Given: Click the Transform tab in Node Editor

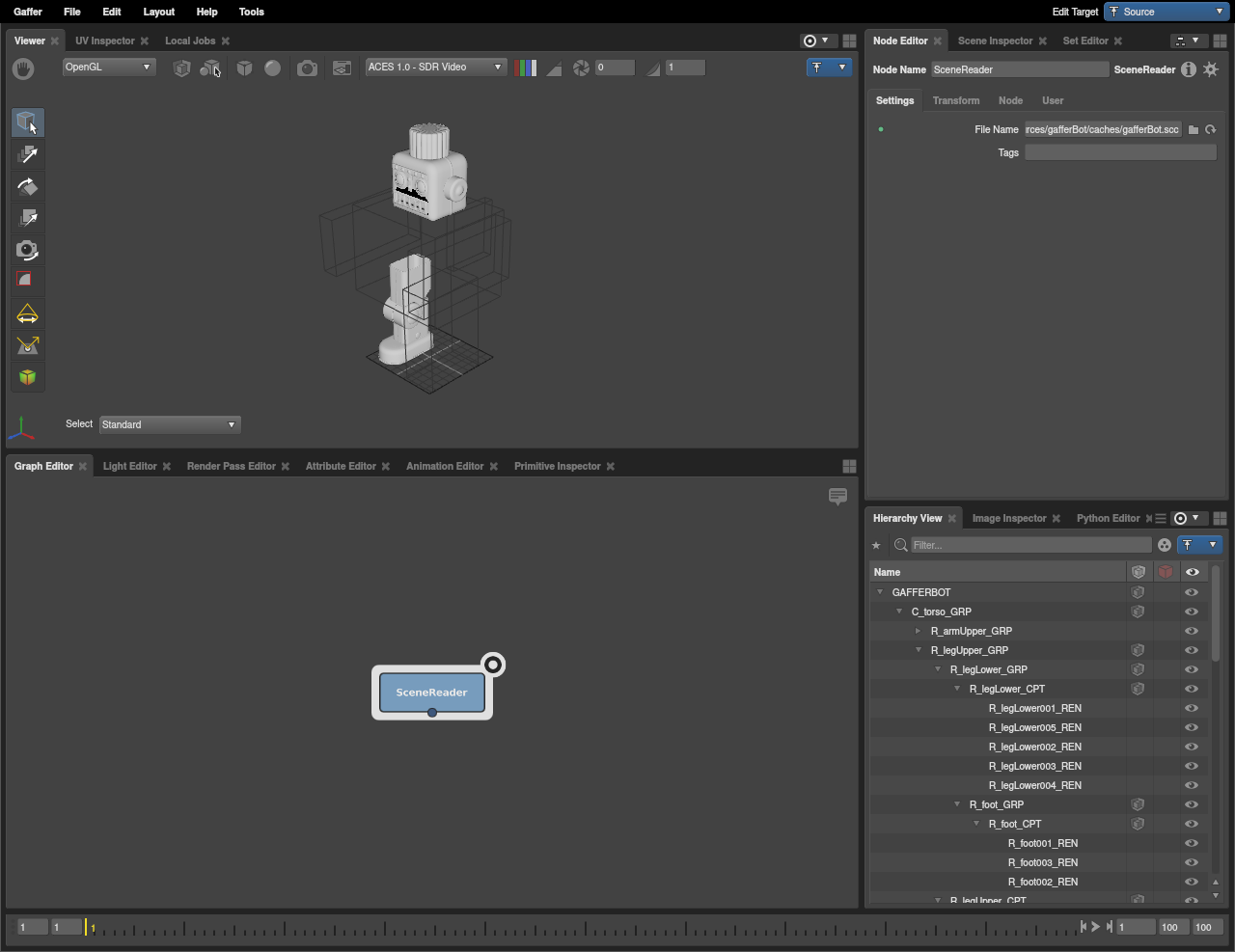Looking at the screenshot, I should 955,100.
